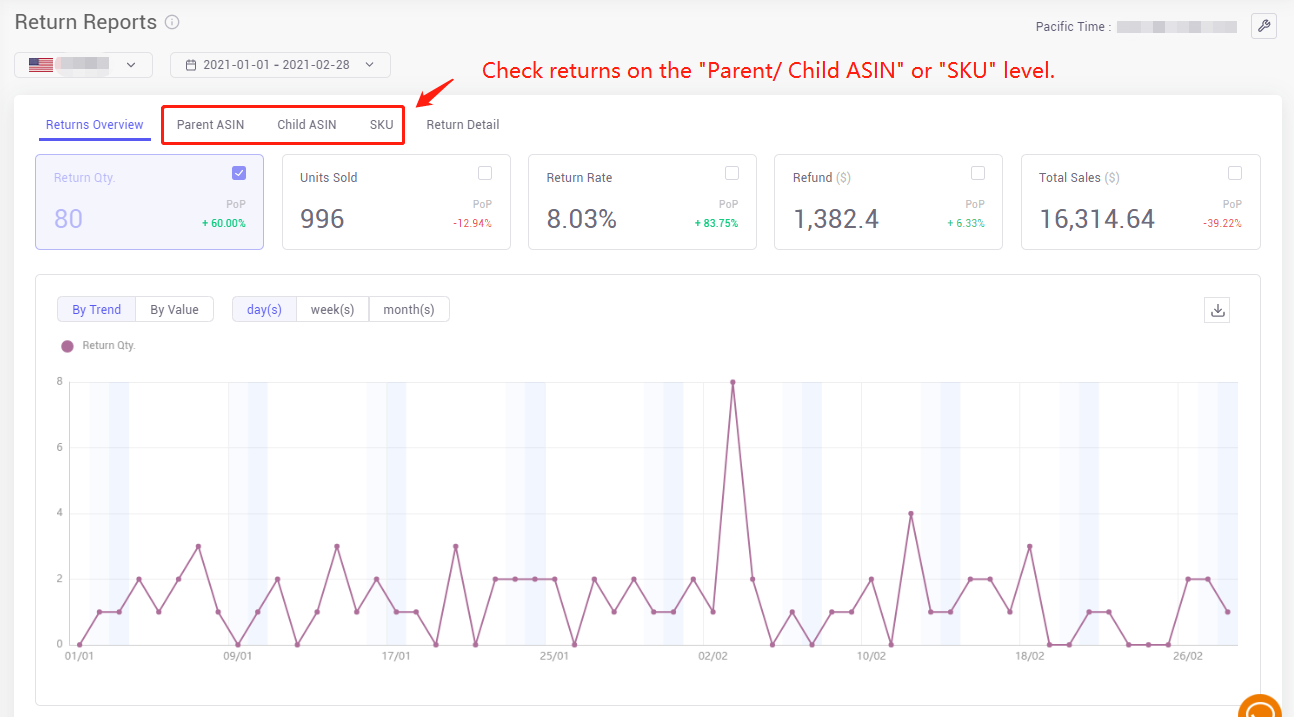
Task: Select the Return Detail tab
Action: (x=463, y=124)
